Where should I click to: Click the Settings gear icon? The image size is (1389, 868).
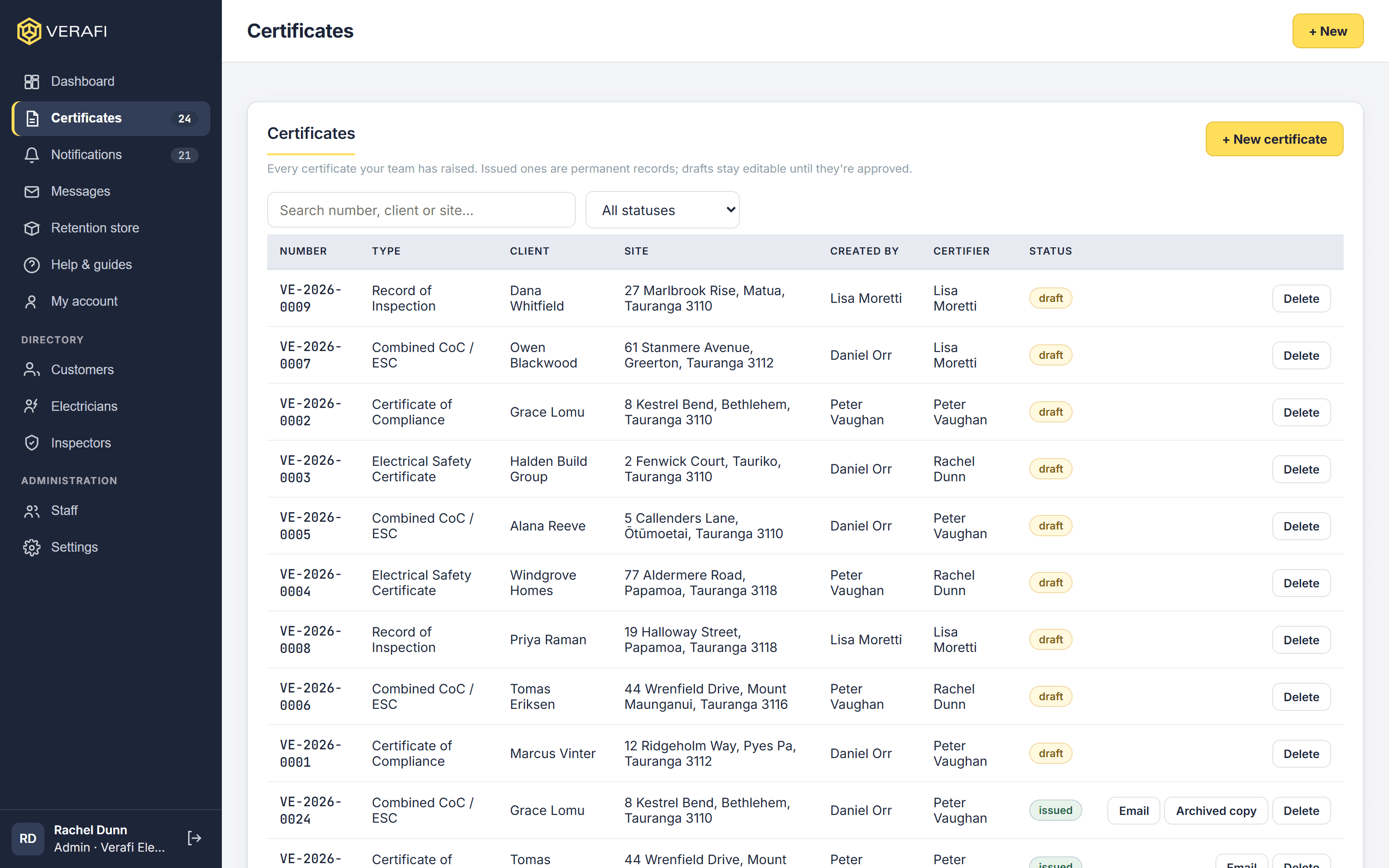31,548
